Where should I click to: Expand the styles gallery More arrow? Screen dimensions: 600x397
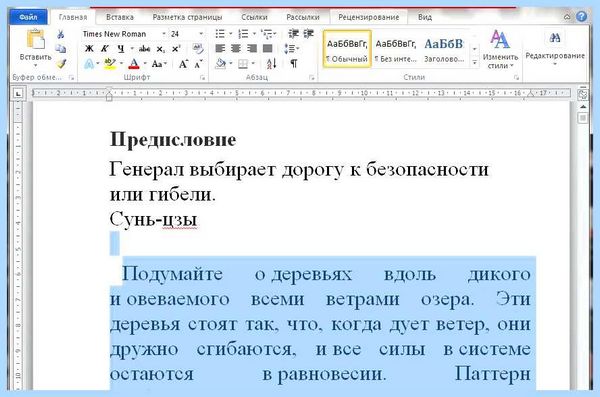474,63
